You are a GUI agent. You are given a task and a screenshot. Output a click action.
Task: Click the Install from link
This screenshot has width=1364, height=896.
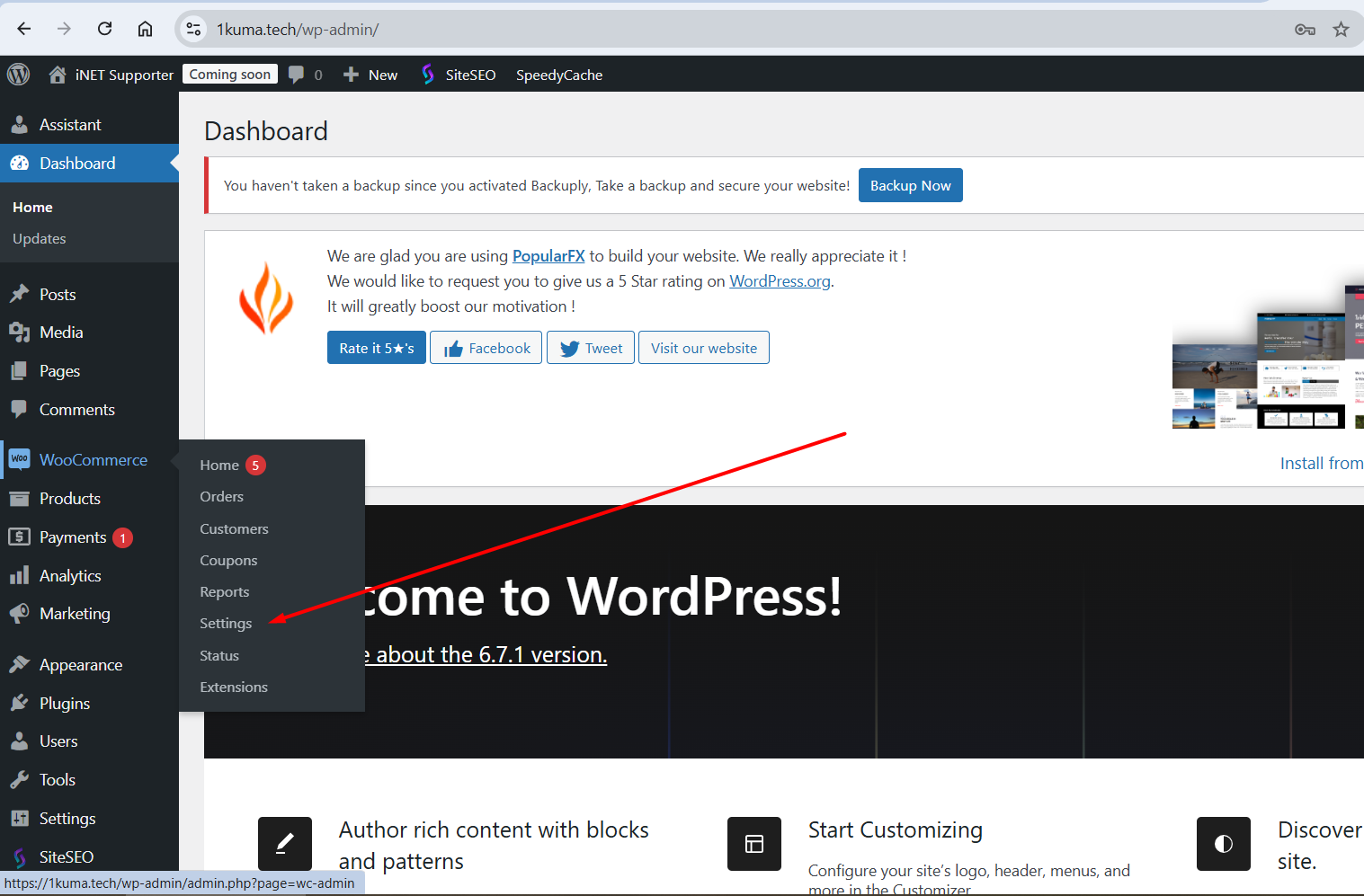[1322, 464]
